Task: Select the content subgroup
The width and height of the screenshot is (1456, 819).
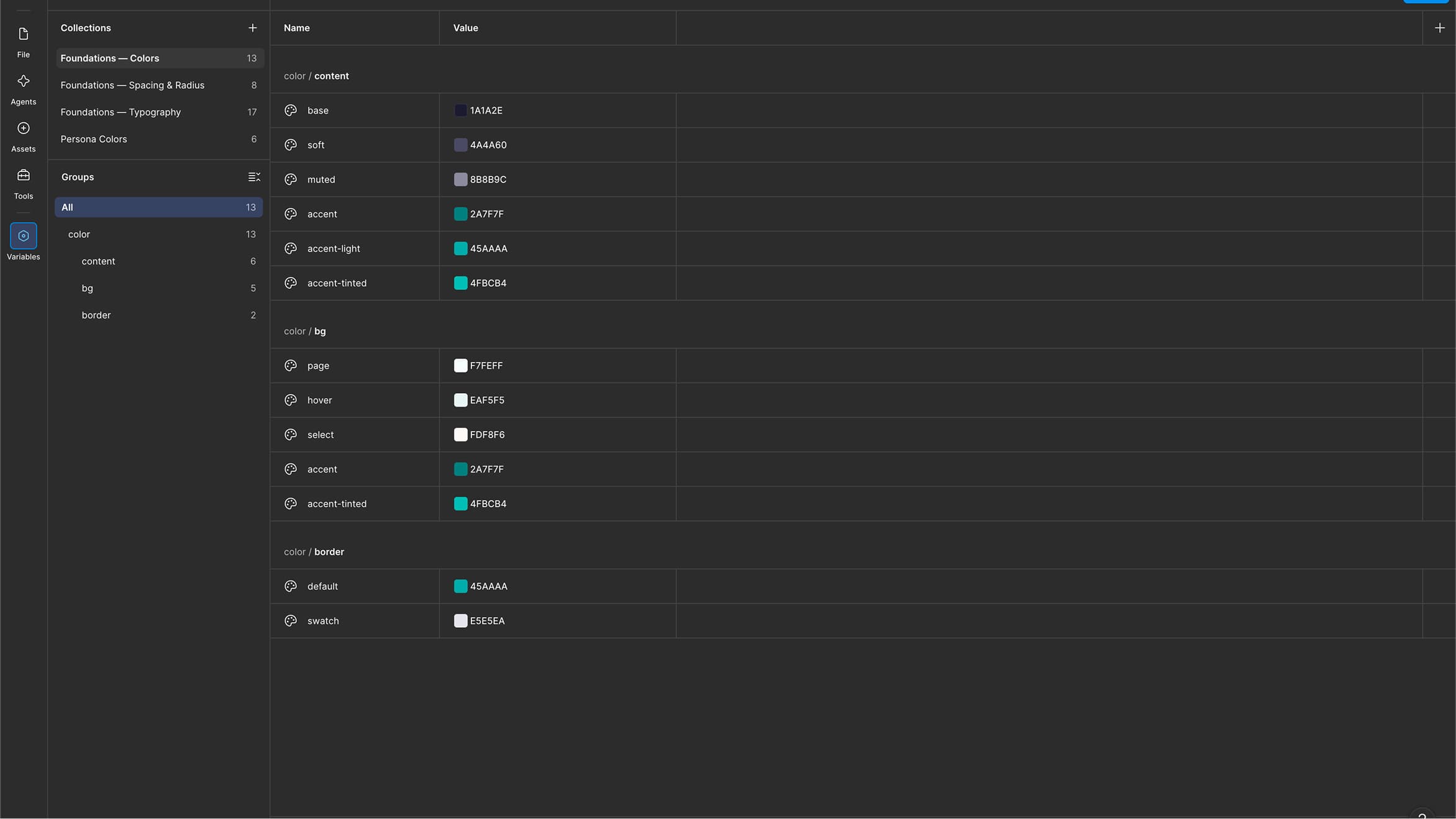Action: [x=158, y=261]
